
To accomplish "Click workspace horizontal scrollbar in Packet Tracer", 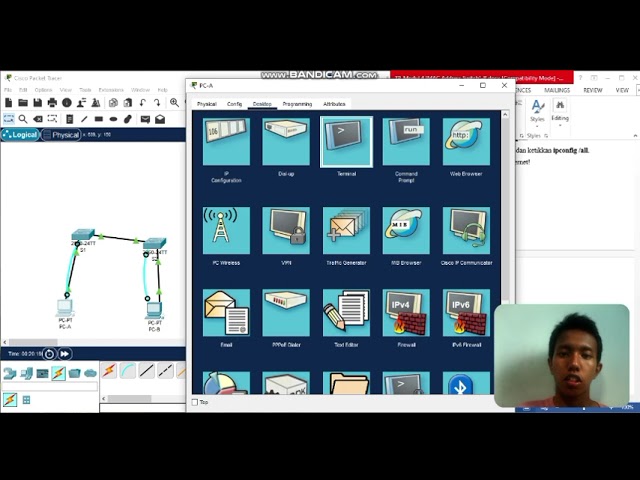I will [33, 342].
